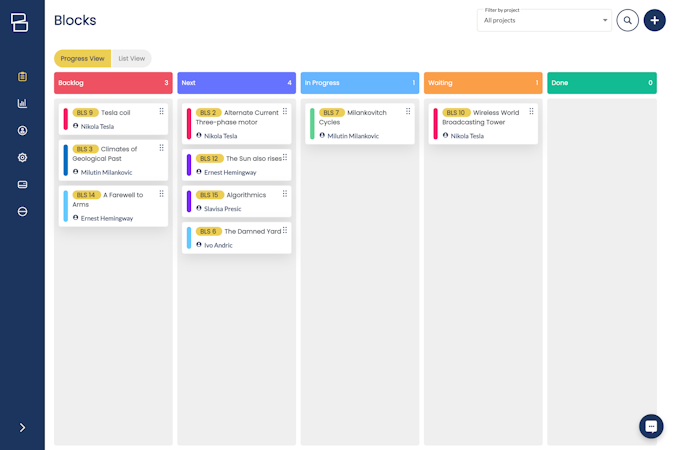
Task: Click purple color bar on Algorithmics card
Action: [189, 202]
